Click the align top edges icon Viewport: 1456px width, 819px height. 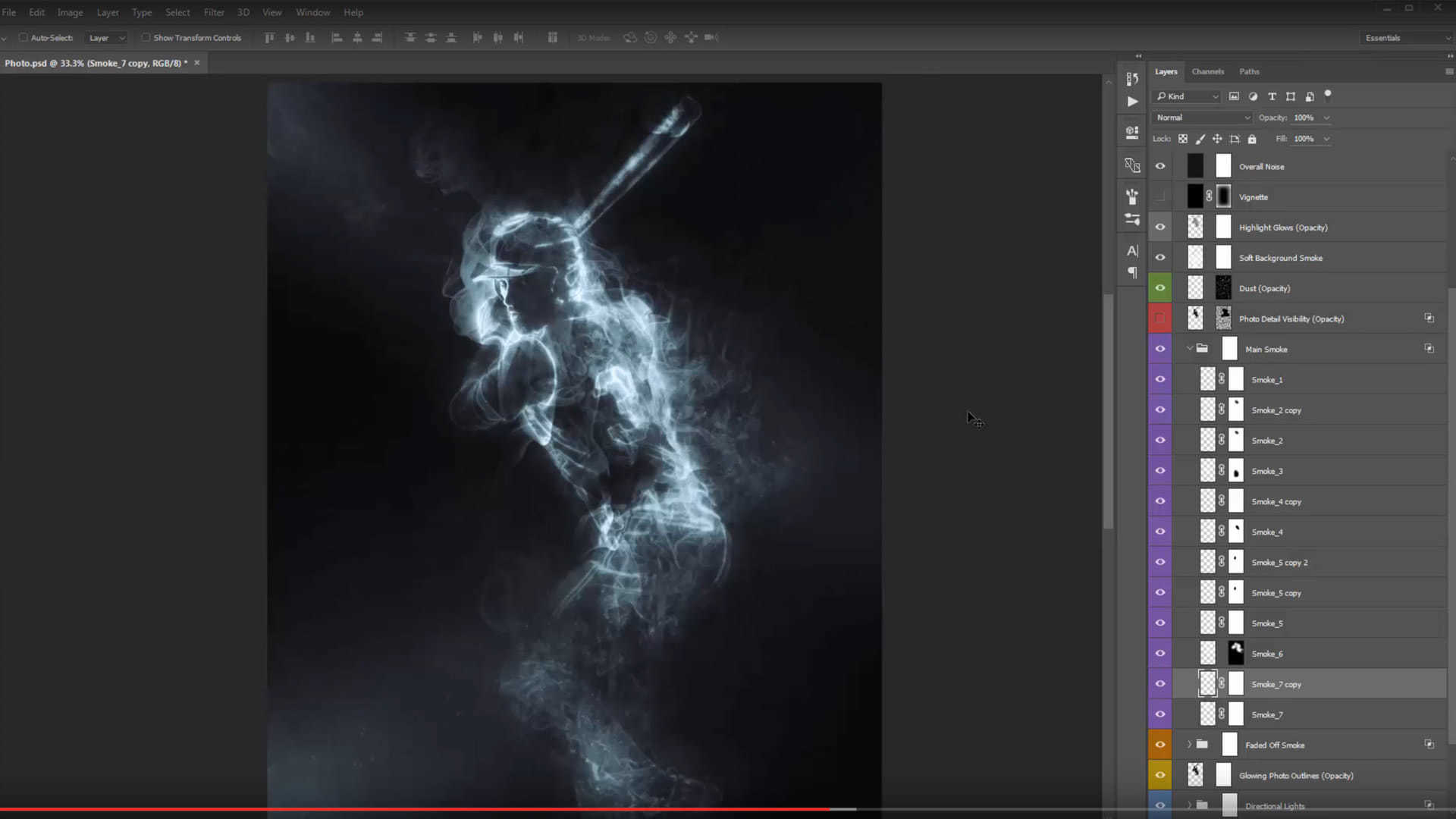(x=269, y=37)
